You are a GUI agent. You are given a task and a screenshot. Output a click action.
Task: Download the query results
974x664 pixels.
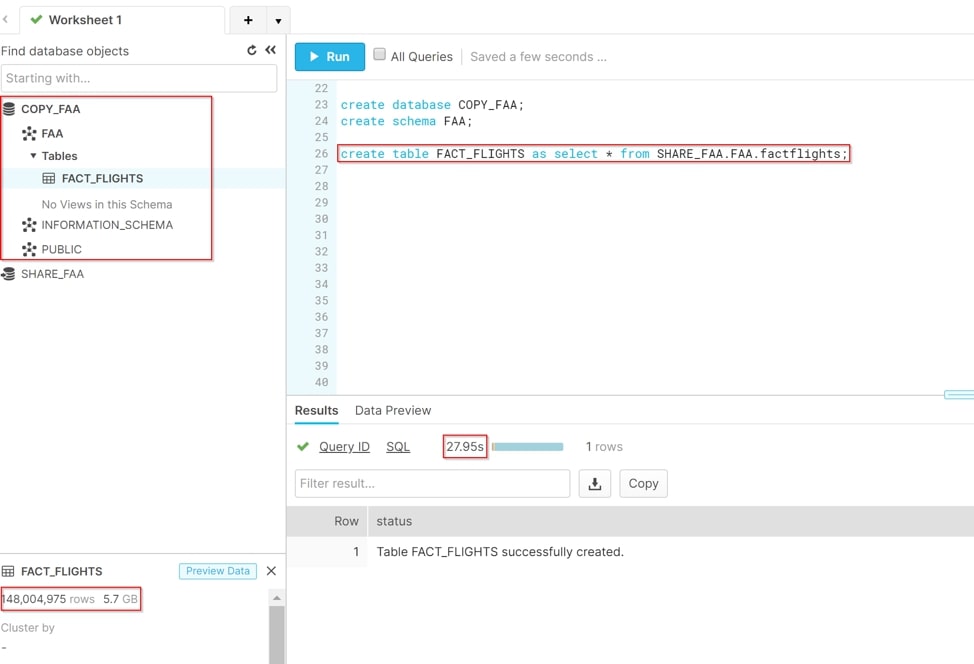click(x=594, y=483)
